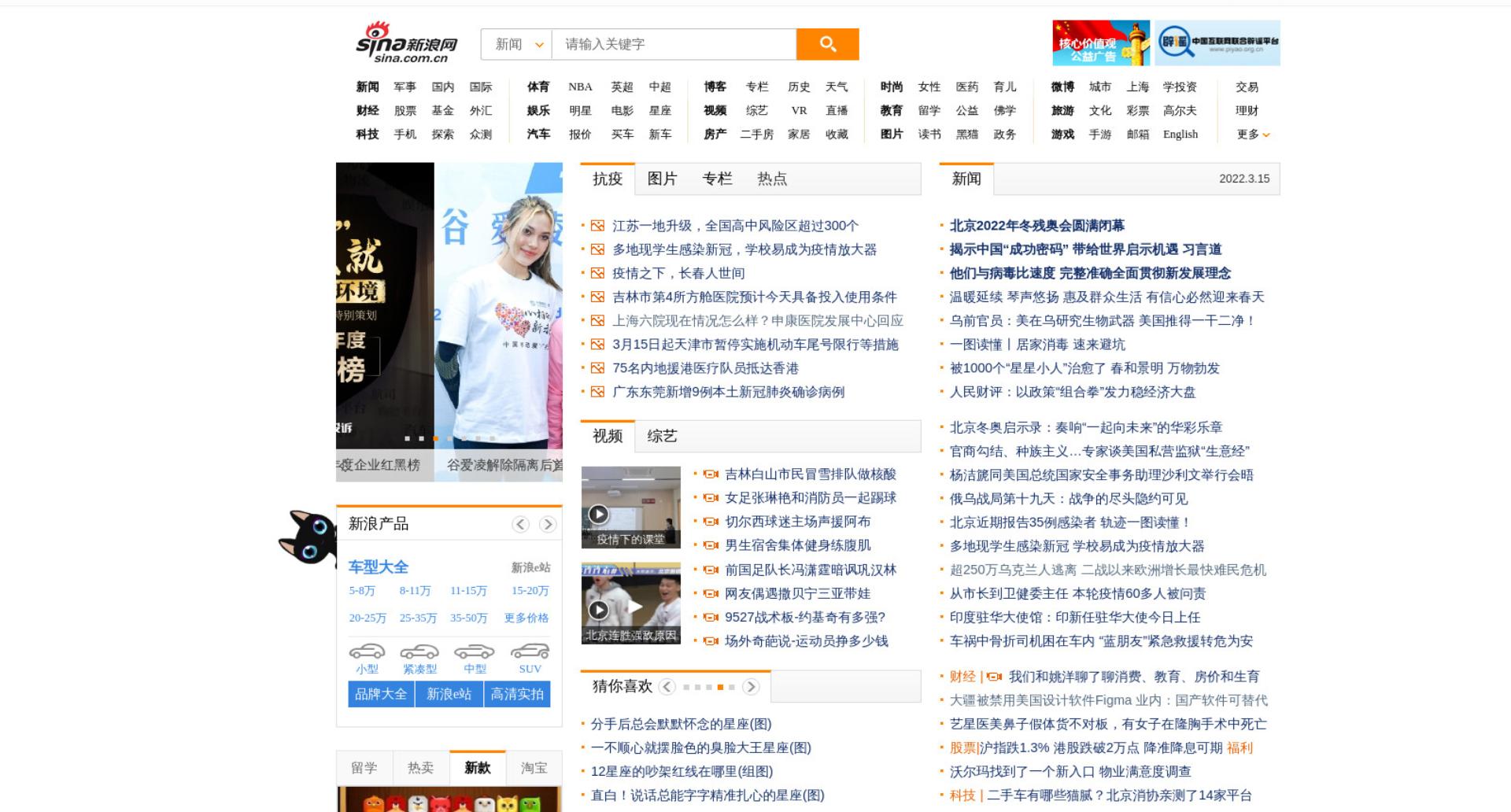Open 财经 in the navigation
1511x812 pixels.
pyautogui.click(x=368, y=111)
